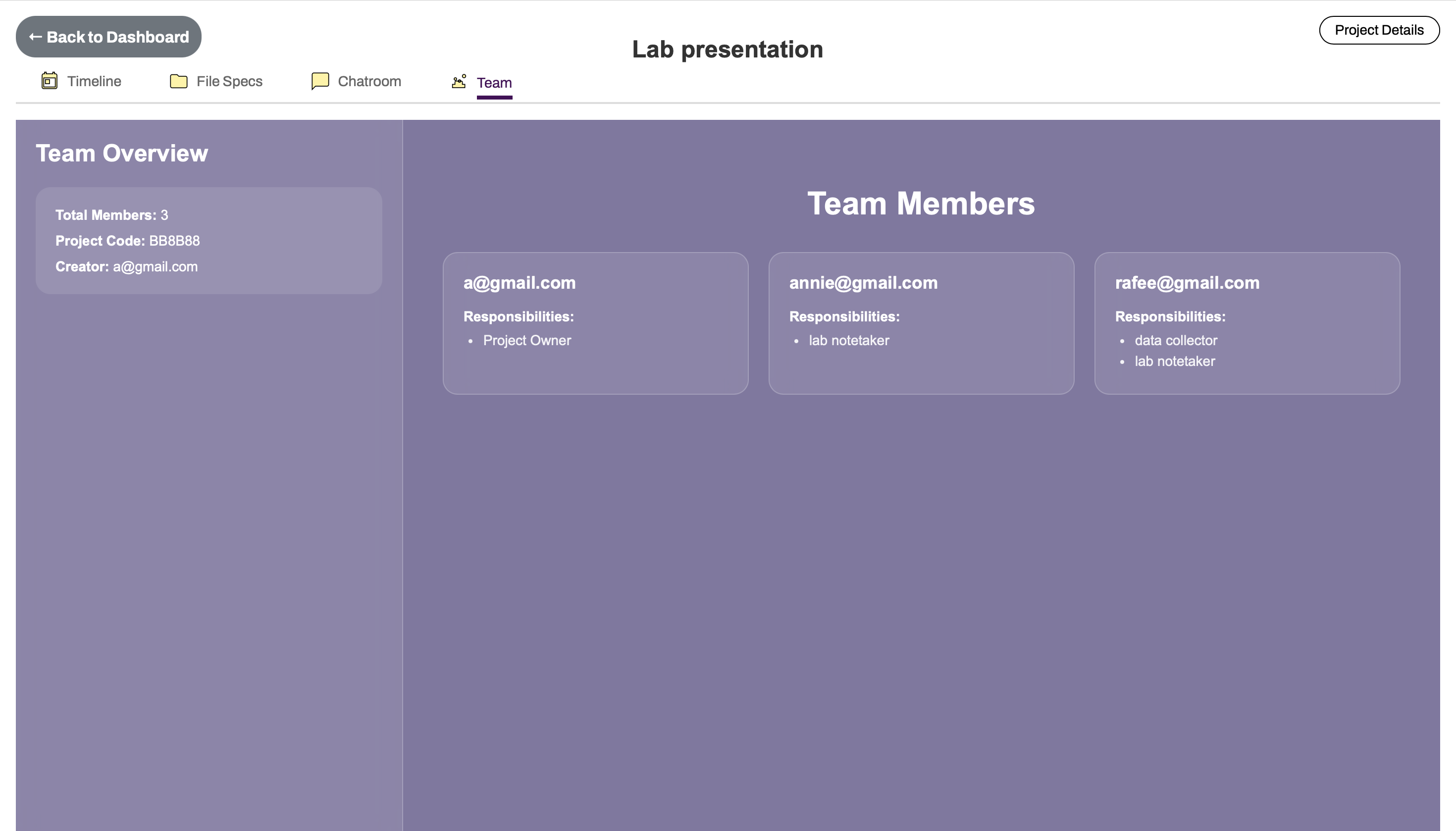This screenshot has width=1456, height=831.
Task: Select the Team tab label
Action: [494, 83]
